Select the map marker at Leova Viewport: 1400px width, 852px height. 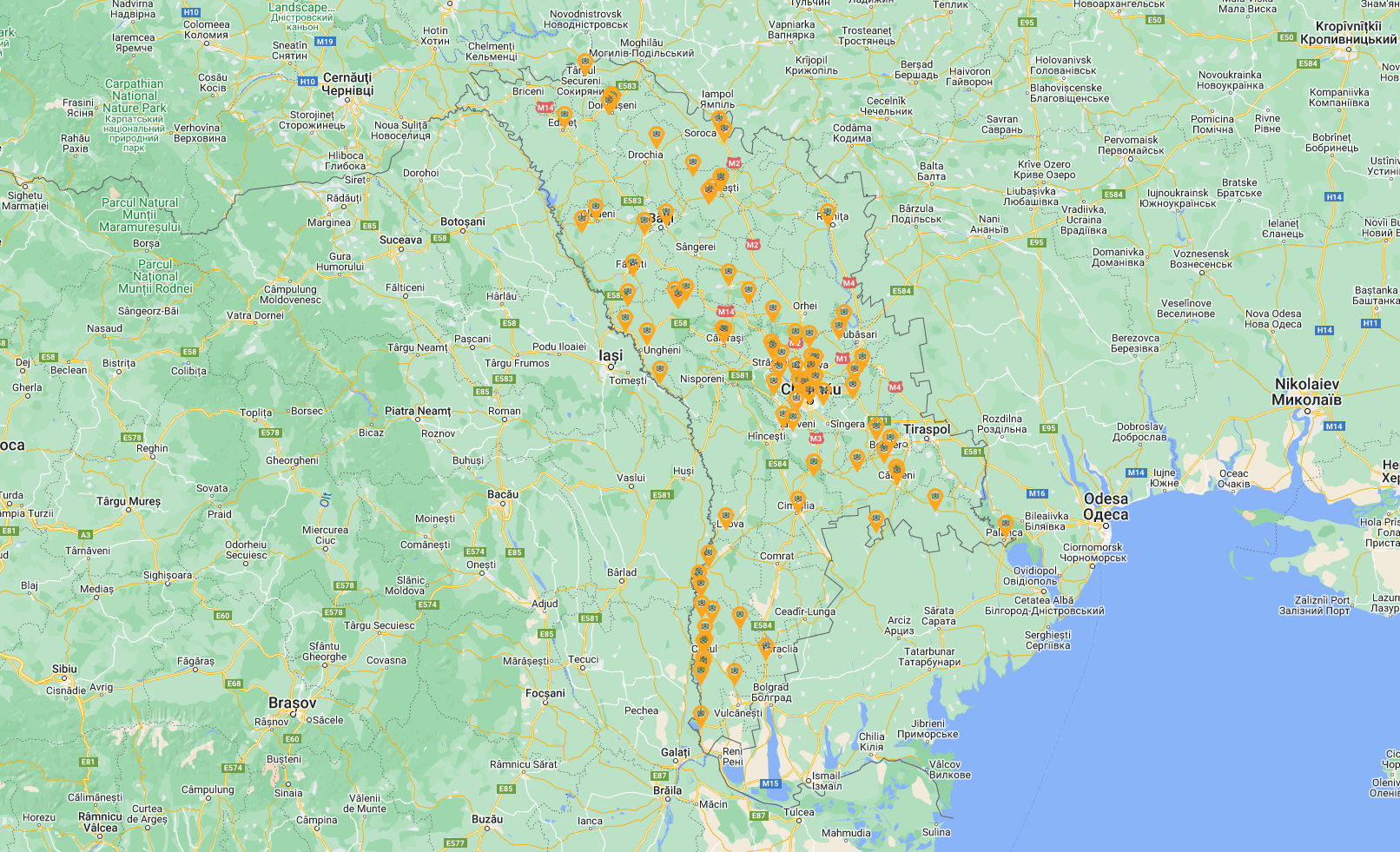[726, 518]
